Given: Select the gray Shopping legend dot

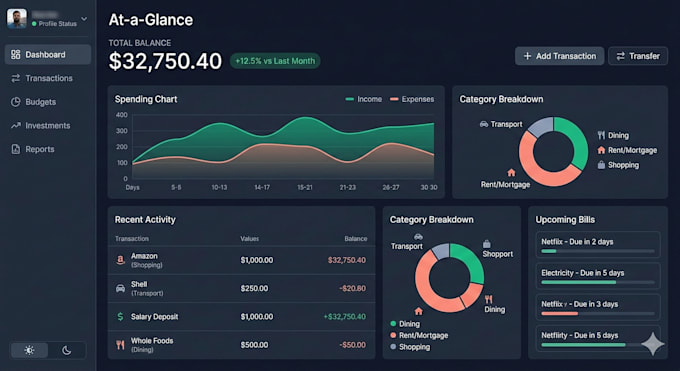Looking at the screenshot, I should 393,347.
